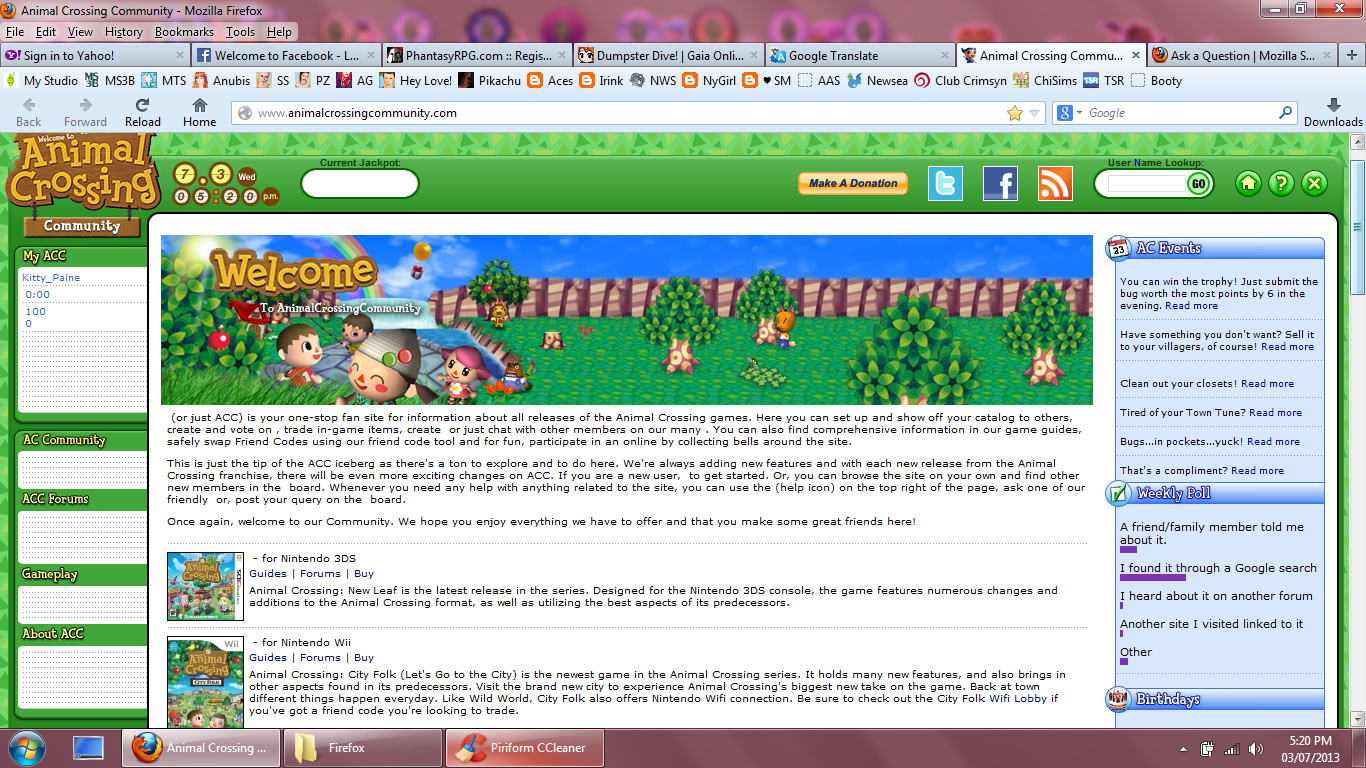This screenshot has width=1366, height=768.
Task: Open the Firefox Downloads panel
Action: 1333,111
